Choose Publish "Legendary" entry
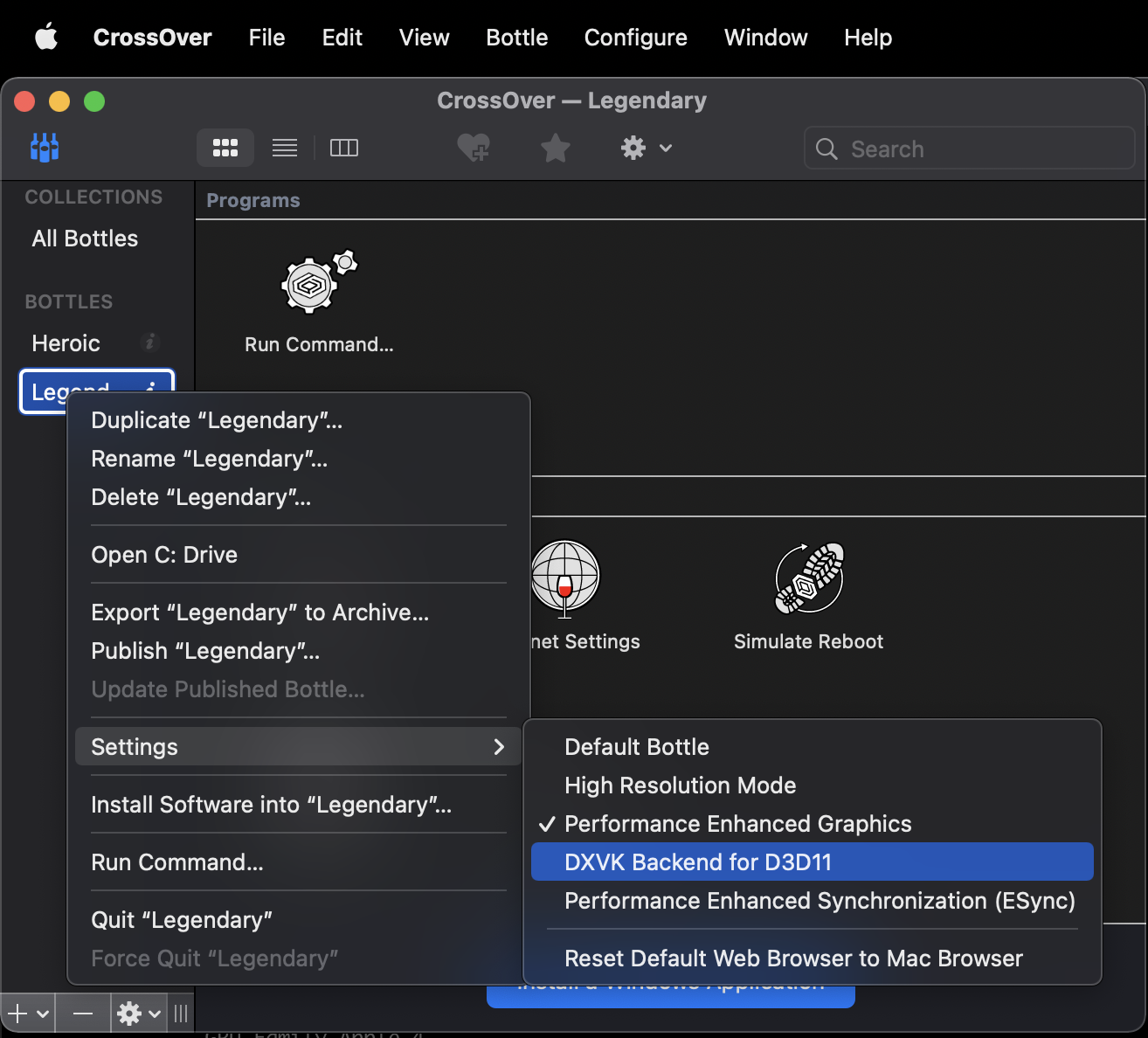The height and width of the screenshot is (1038, 1148). coord(299,651)
